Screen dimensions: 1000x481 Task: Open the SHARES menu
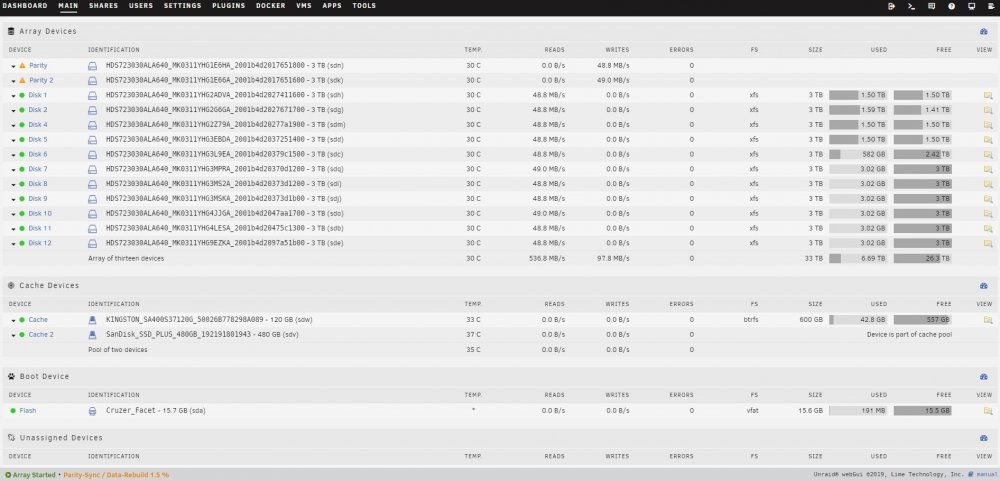click(103, 6)
